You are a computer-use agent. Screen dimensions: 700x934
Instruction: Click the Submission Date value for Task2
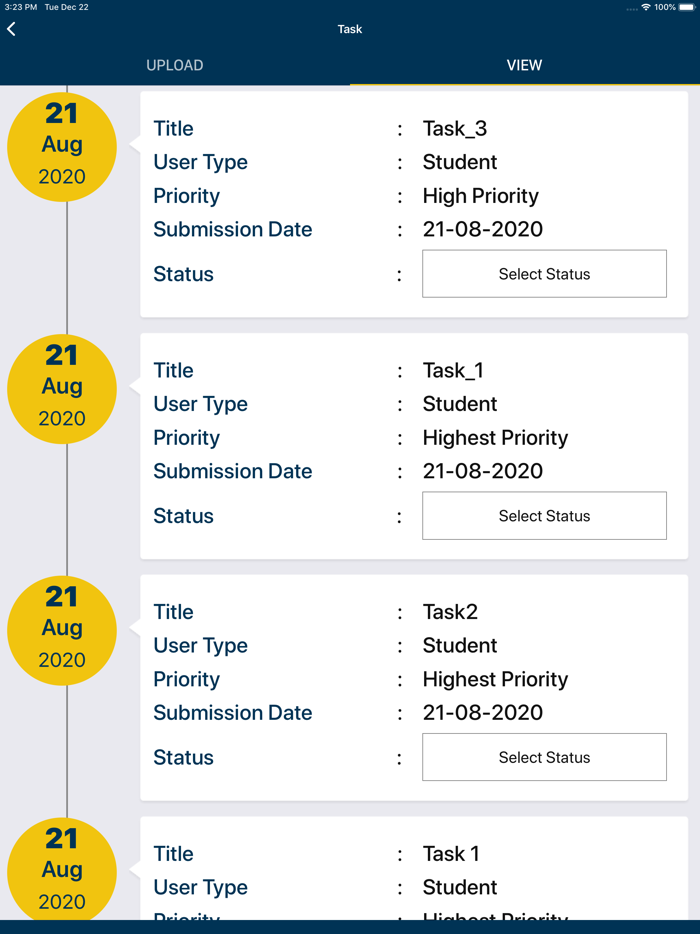pos(482,713)
